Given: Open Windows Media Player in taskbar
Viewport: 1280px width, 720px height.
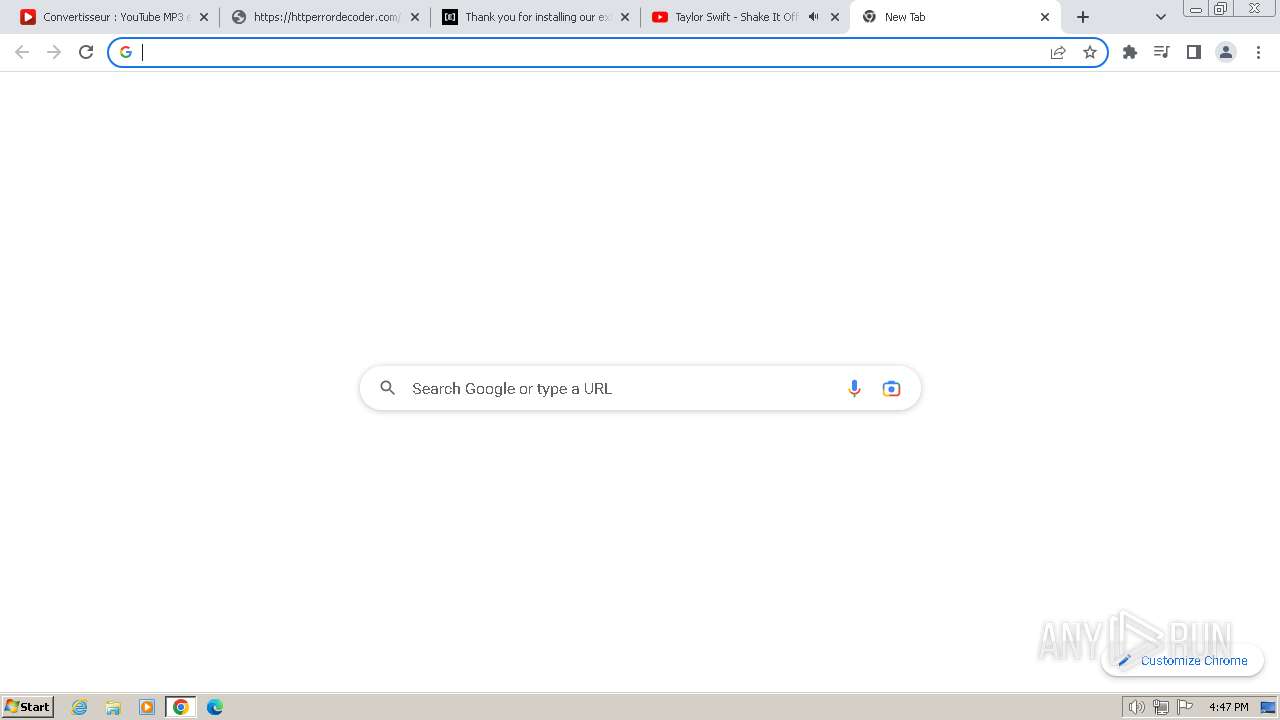Looking at the screenshot, I should pos(147,707).
